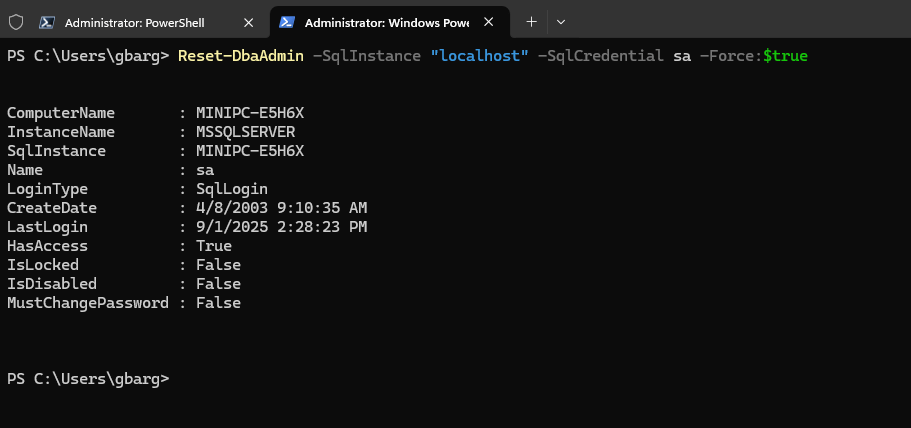
Task: Close the "Administrator: PowerShell" tab
Action: [x=247, y=21]
